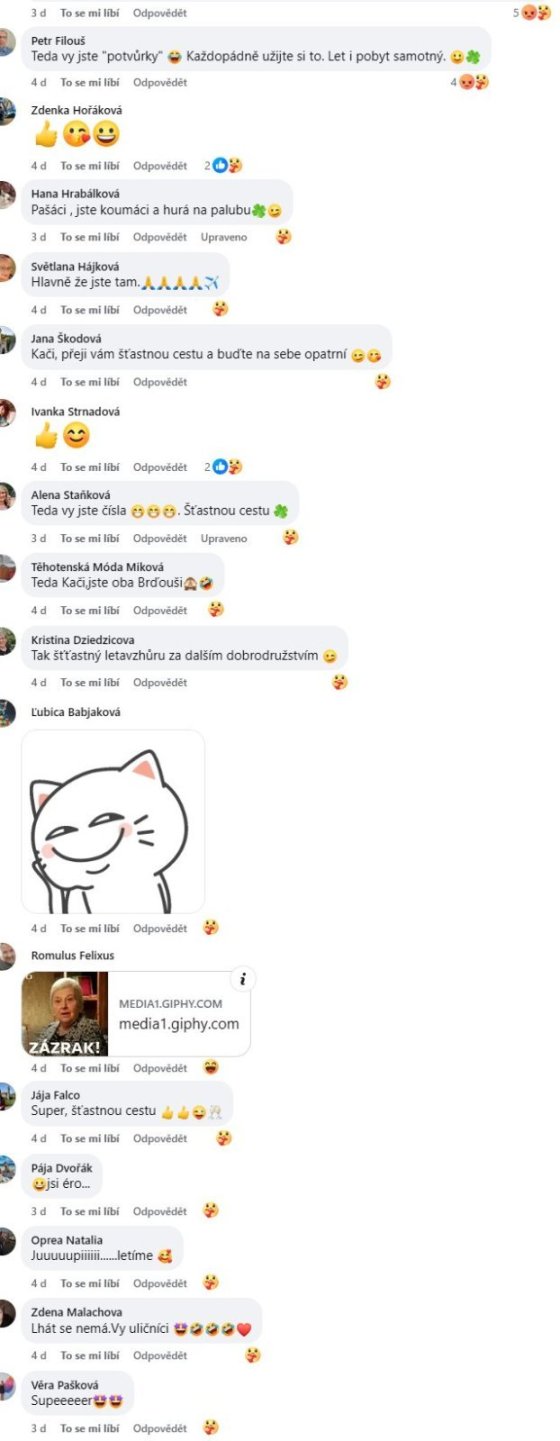Image resolution: width=560 pixels, height=1441 pixels.
Task: Open Jana Škodová's profile picture
Action: point(6,340)
